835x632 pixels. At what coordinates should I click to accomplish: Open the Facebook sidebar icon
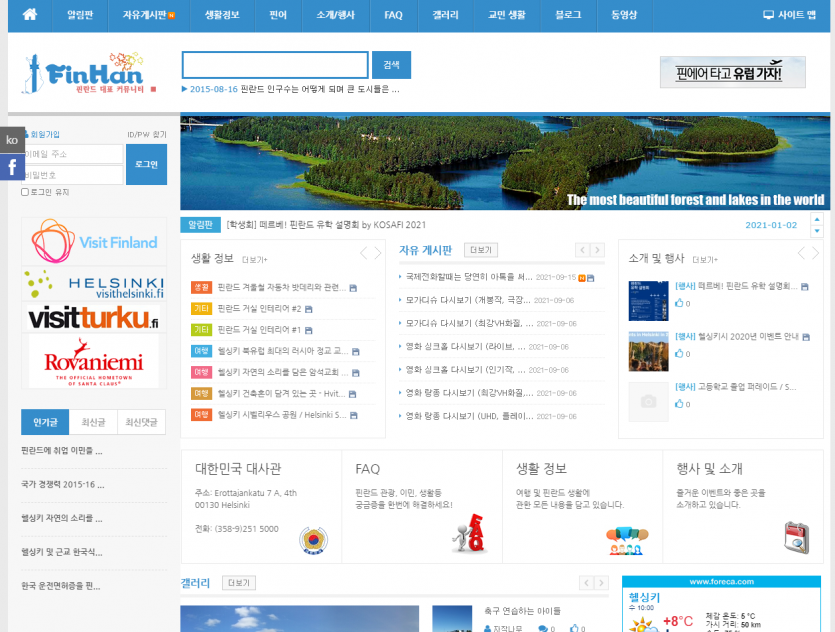12,167
